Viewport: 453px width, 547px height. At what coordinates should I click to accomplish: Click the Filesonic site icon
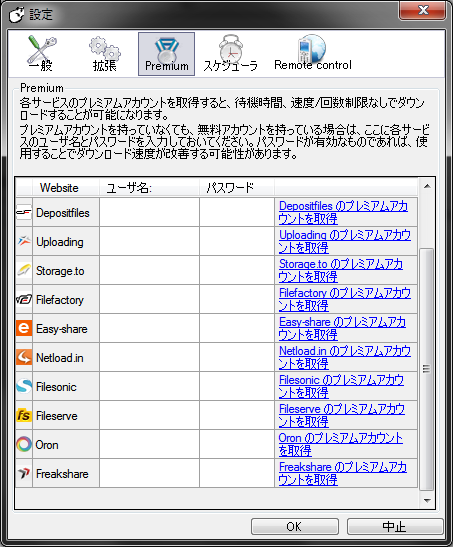click(24, 386)
